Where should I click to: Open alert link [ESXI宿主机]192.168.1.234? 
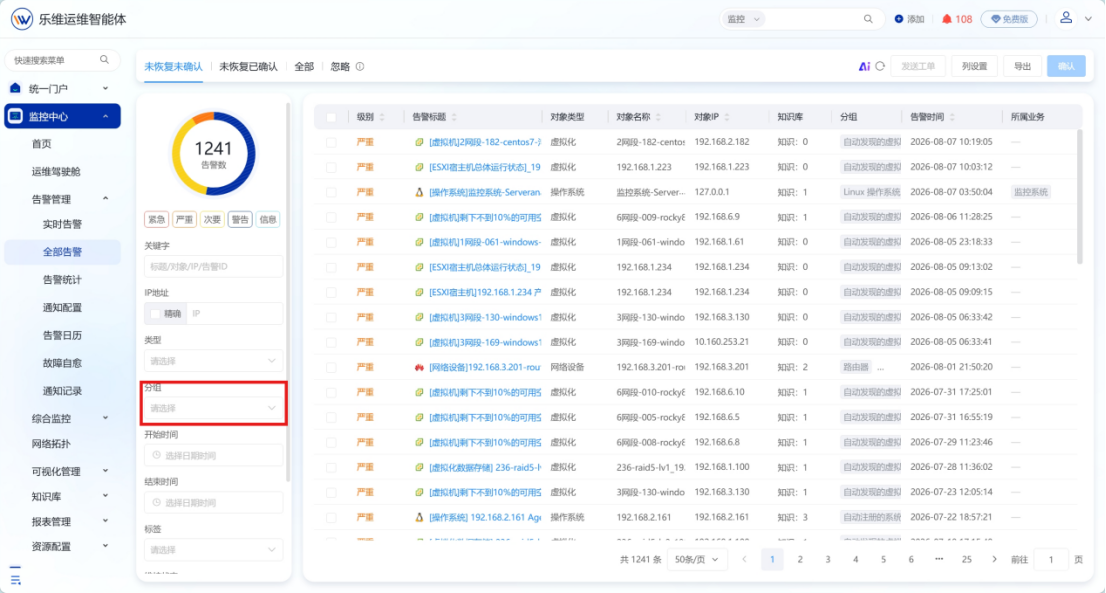point(485,292)
